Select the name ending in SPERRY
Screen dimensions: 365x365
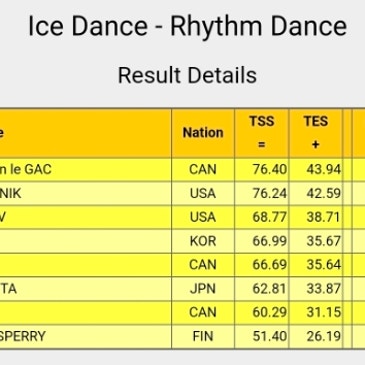click(23, 336)
